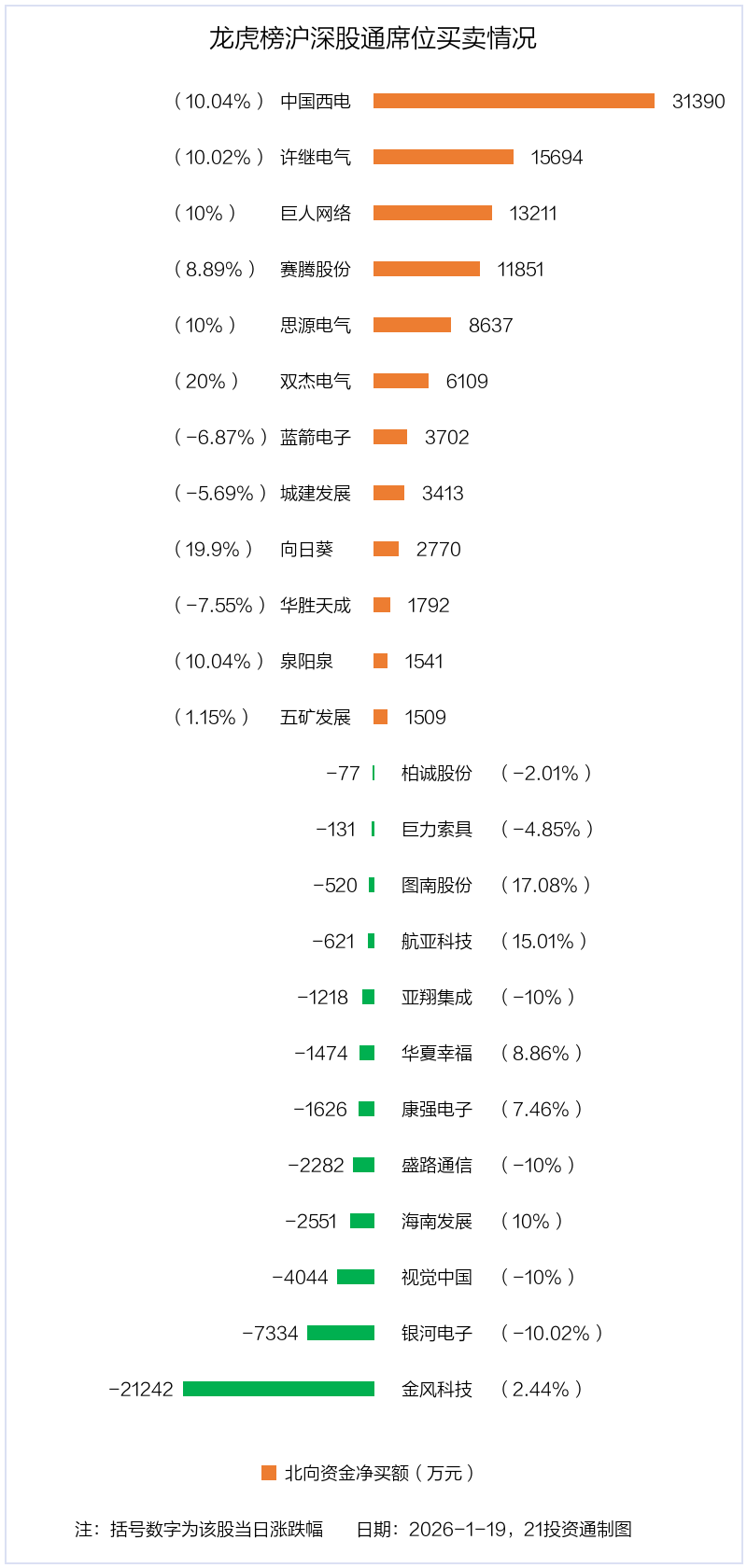747x1568 pixels.
Task: Select the 巨人网络 stock label
Action: pyautogui.click(x=316, y=213)
